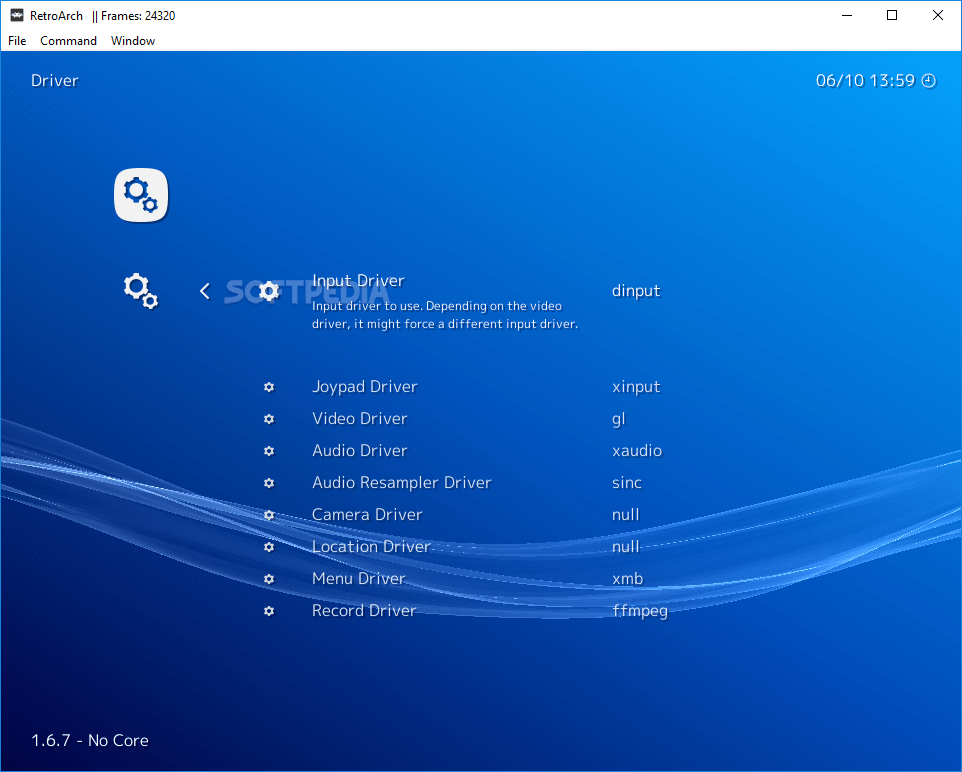Go back using the left chevron arrow
Viewport: 962px width, 772px height.
205,291
